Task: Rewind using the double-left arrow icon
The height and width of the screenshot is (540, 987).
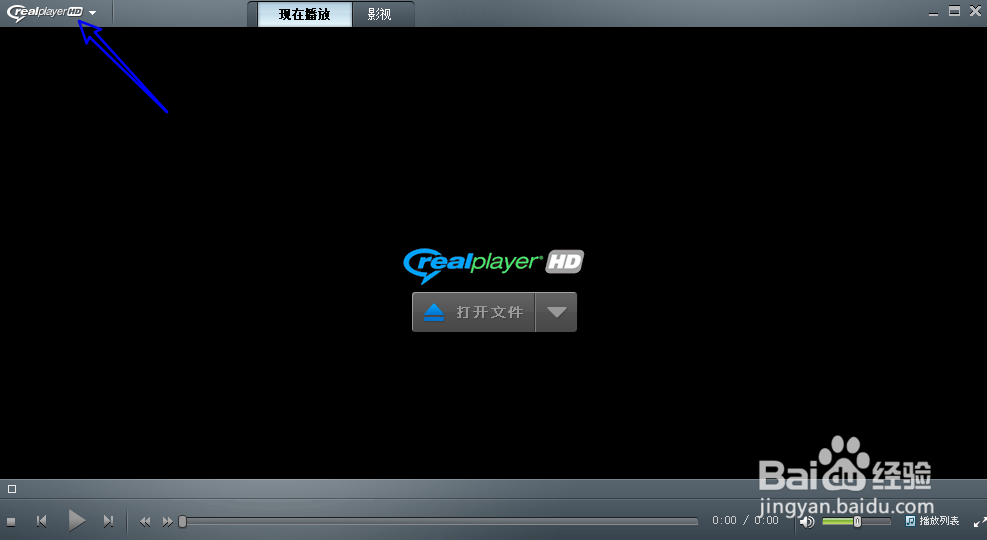Action: (x=145, y=522)
